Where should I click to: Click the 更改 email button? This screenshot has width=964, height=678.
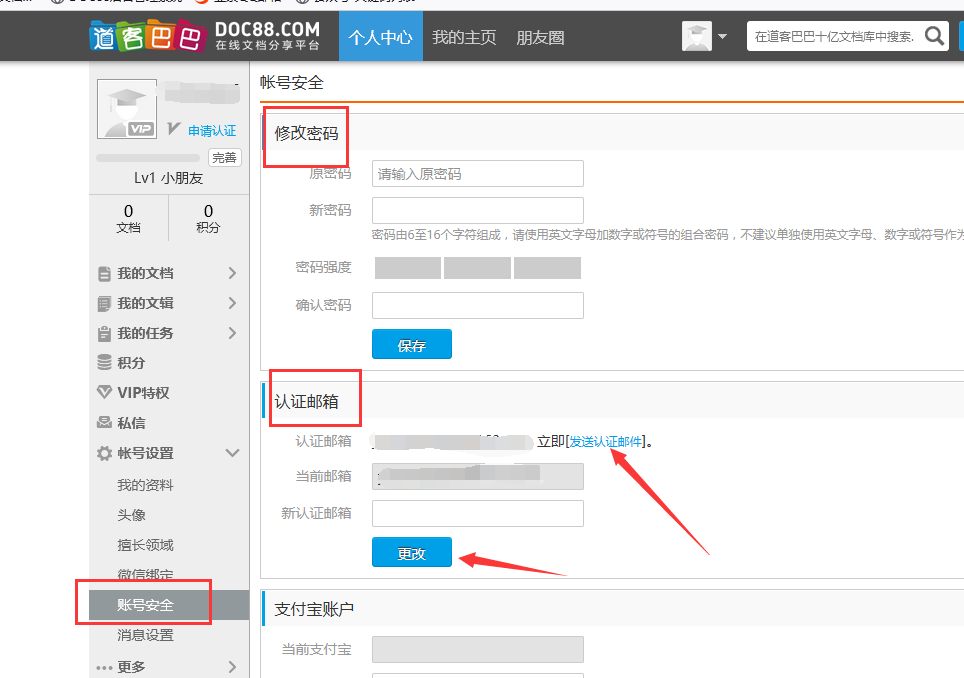pyautogui.click(x=411, y=553)
